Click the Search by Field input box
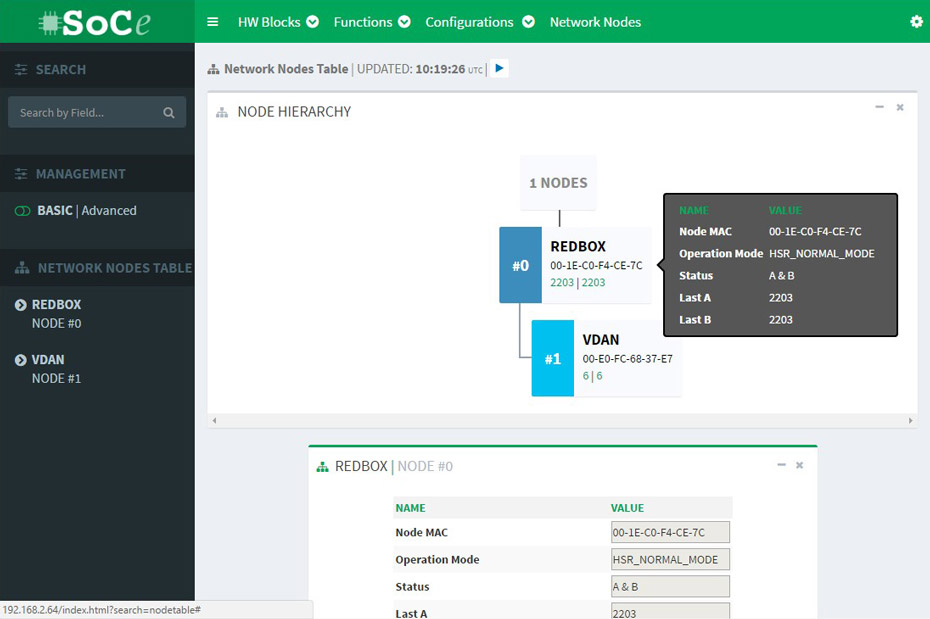This screenshot has width=930, height=619. pyautogui.click(x=85, y=113)
